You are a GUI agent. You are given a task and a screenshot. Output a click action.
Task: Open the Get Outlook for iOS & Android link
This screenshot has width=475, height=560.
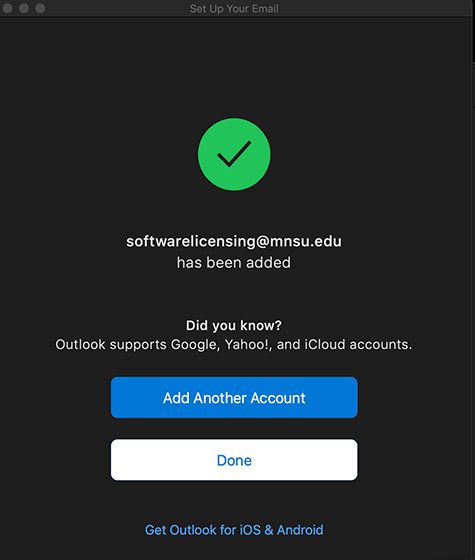tap(234, 530)
